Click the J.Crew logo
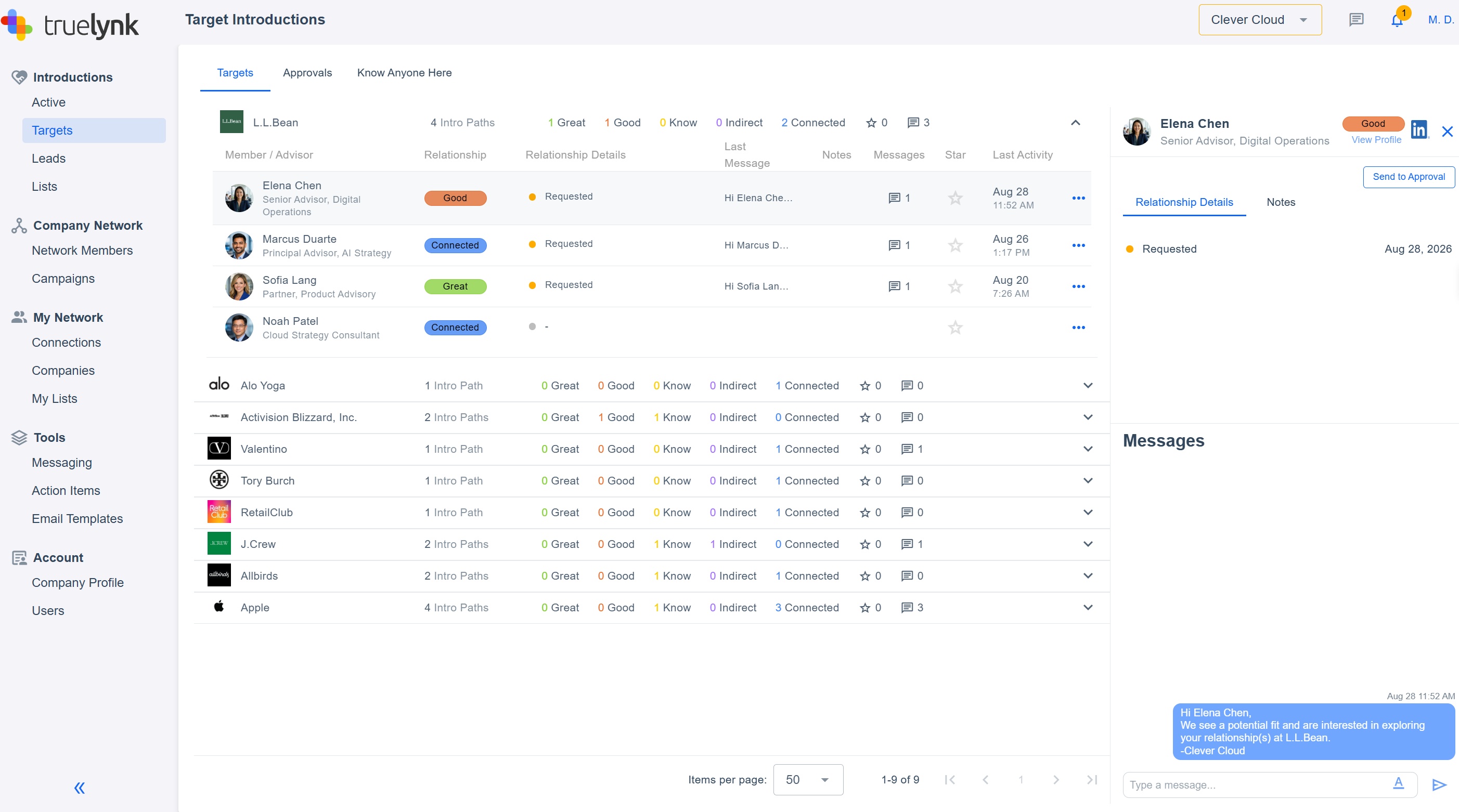This screenshot has height=812, width=1459. (x=219, y=544)
